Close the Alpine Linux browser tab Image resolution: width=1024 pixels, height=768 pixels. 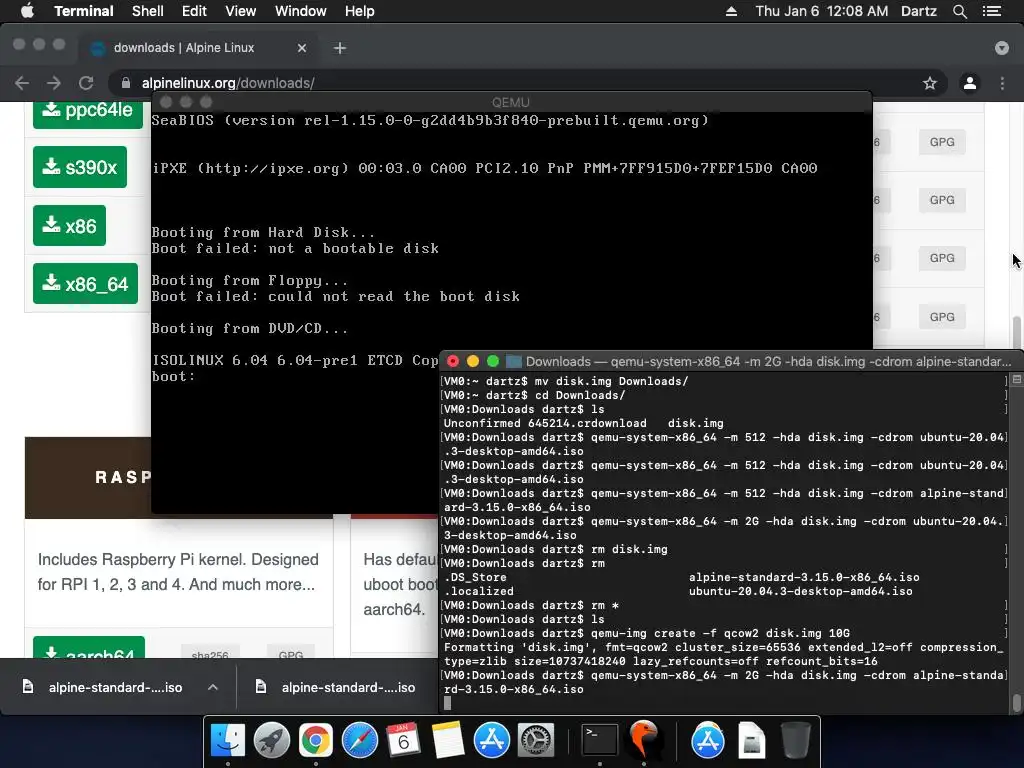click(302, 48)
